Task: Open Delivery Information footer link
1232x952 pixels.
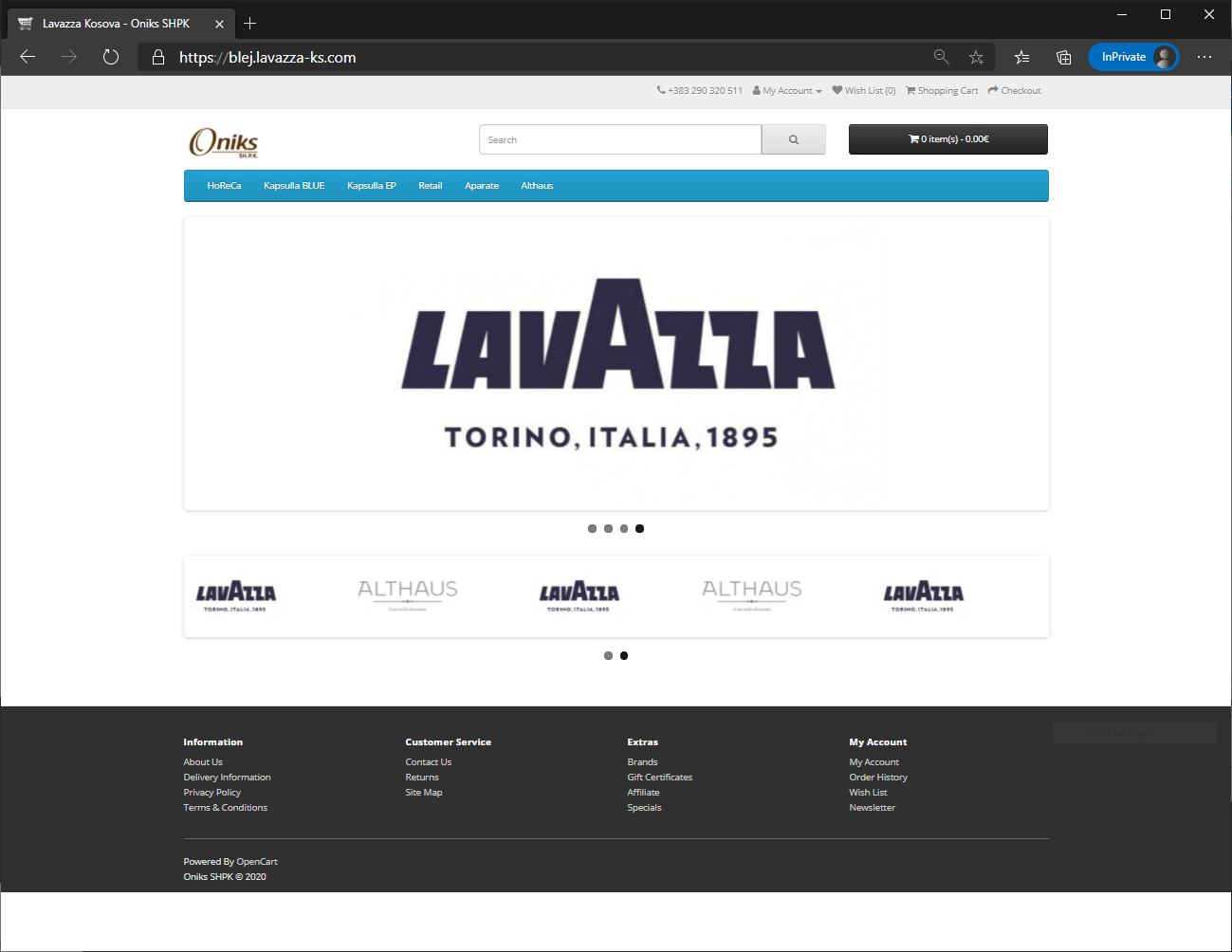Action: coord(227,778)
